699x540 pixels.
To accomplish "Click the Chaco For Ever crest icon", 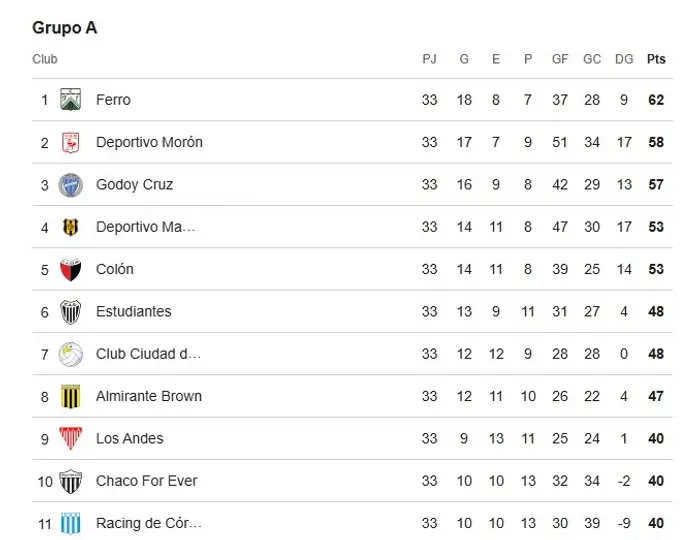I will [x=70, y=481].
